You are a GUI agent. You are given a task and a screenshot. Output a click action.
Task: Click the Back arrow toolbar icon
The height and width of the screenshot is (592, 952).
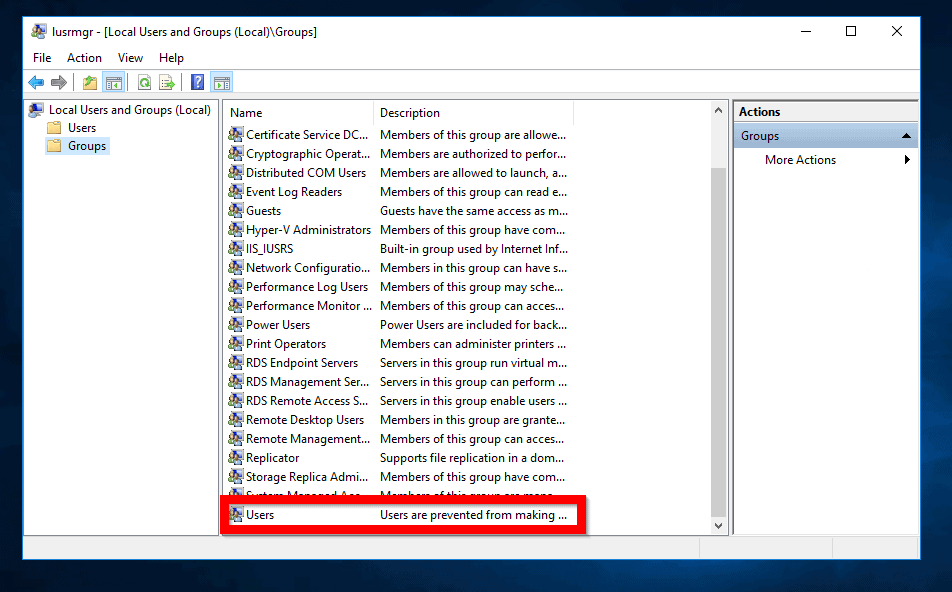pos(36,83)
